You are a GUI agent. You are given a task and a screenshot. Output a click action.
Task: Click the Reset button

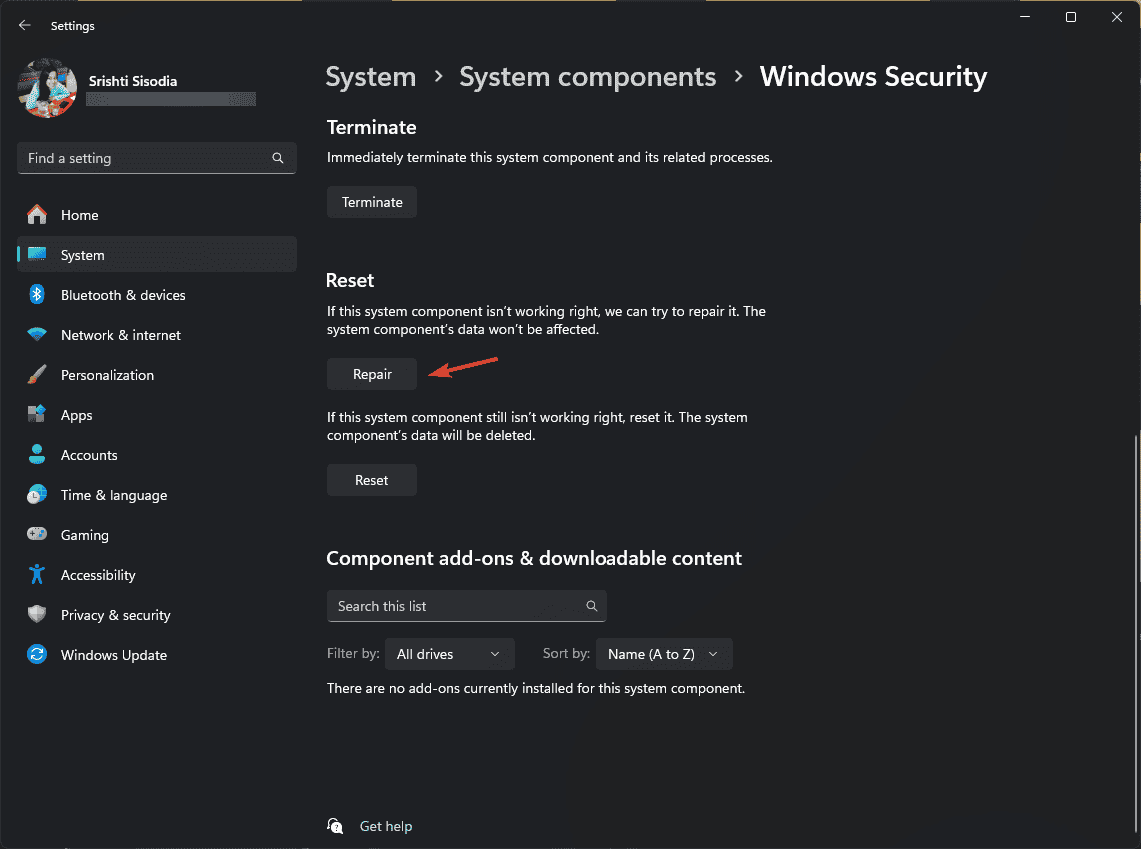coord(372,480)
